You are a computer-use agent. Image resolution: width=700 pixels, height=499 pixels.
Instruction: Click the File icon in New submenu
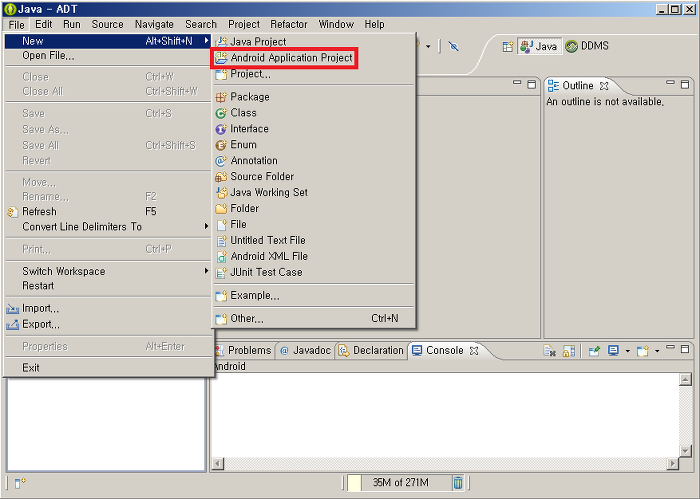click(221, 225)
